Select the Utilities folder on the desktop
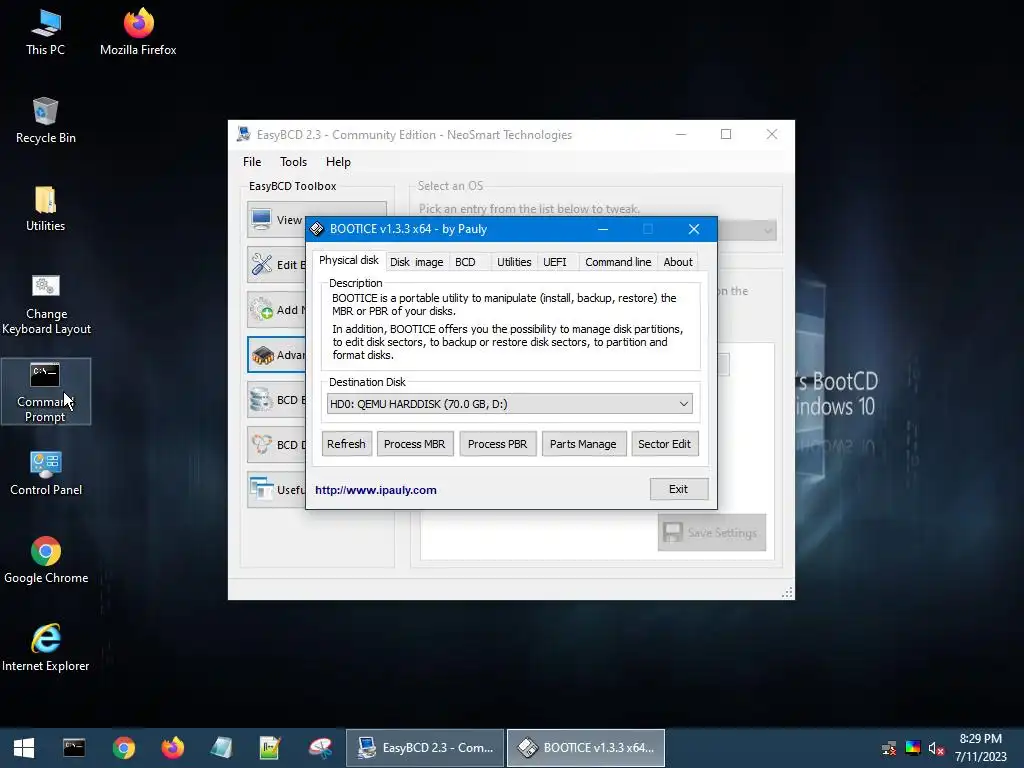1024x768 pixels. 45,209
